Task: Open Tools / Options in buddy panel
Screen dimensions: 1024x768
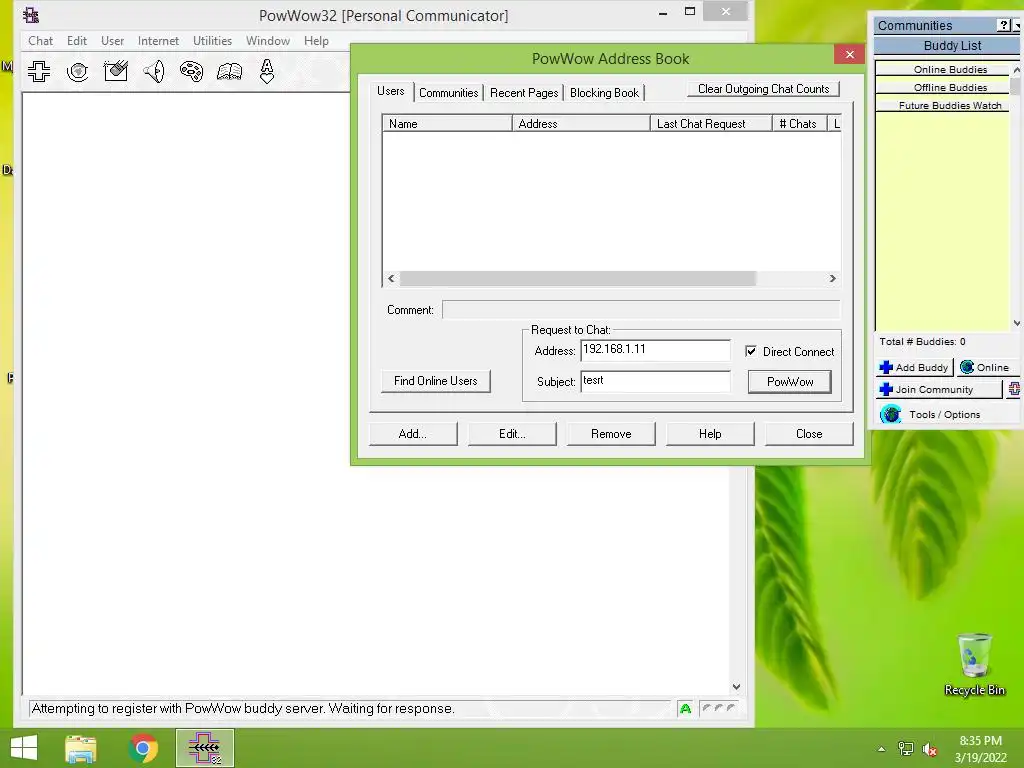Action: point(944,414)
